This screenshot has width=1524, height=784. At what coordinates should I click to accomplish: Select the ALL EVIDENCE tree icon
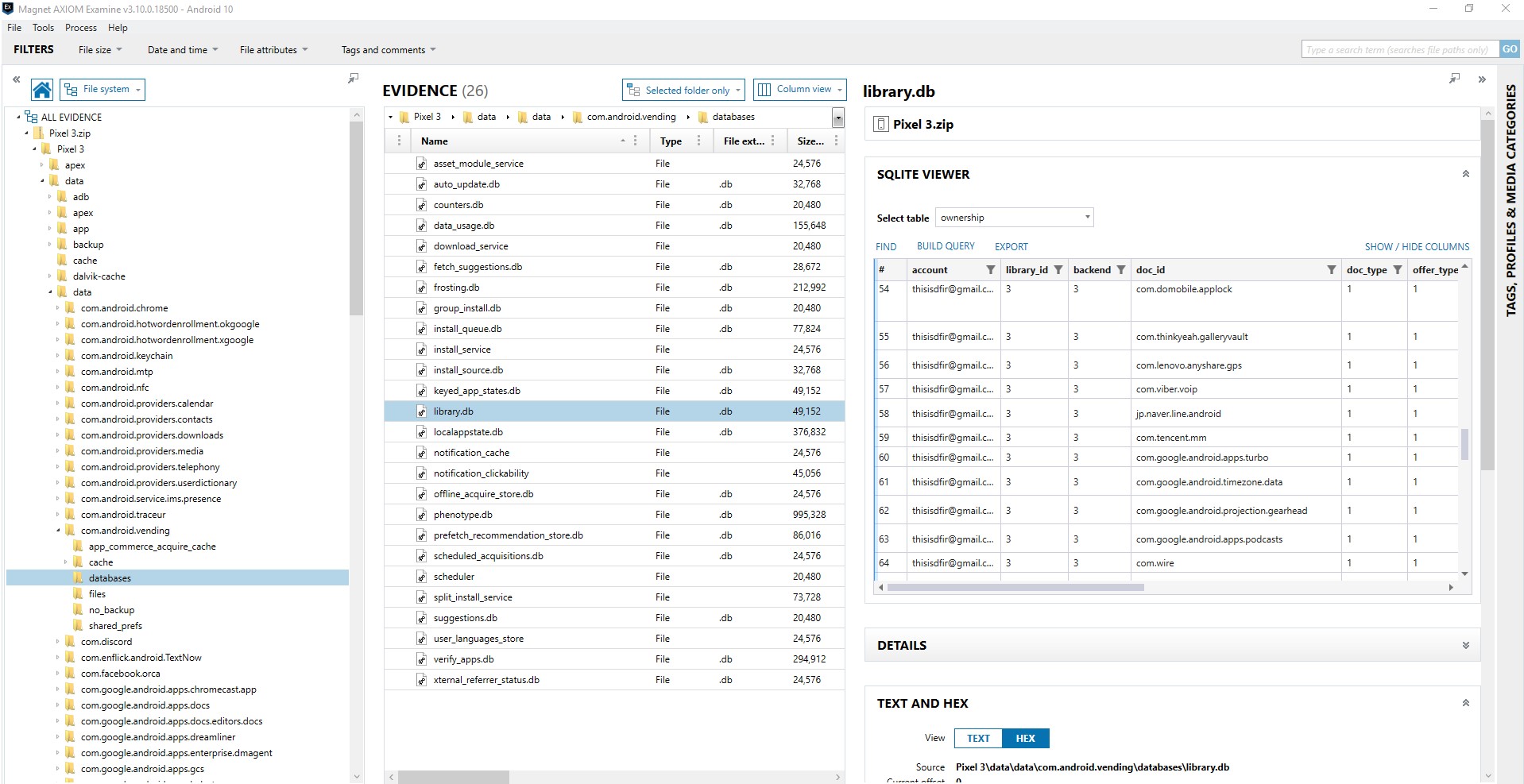pos(31,117)
